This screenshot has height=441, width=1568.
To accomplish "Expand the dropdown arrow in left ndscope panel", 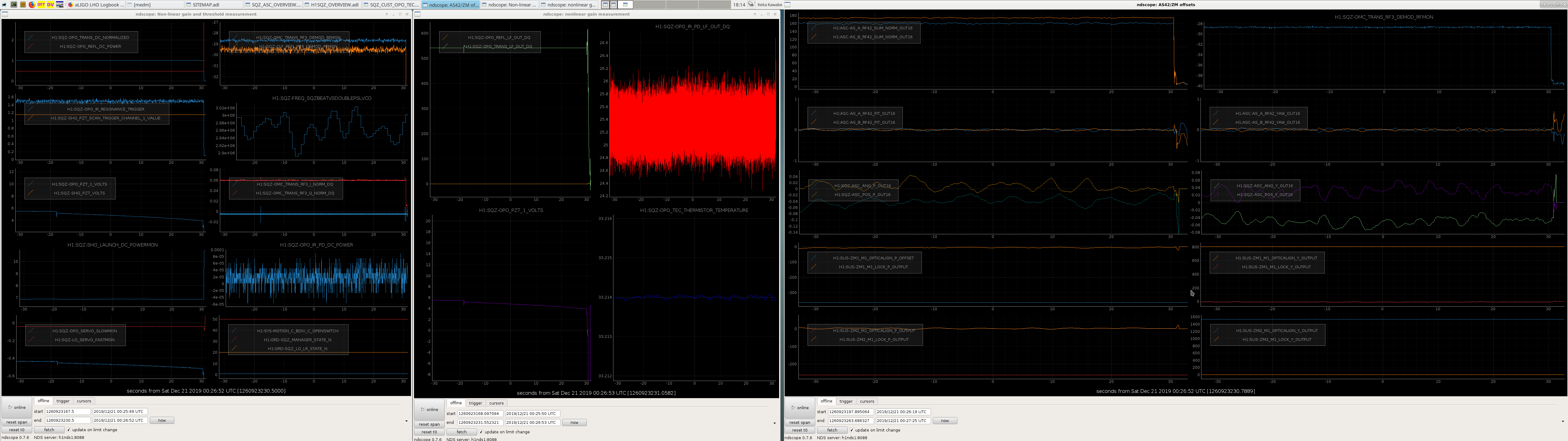I will 407,421.
